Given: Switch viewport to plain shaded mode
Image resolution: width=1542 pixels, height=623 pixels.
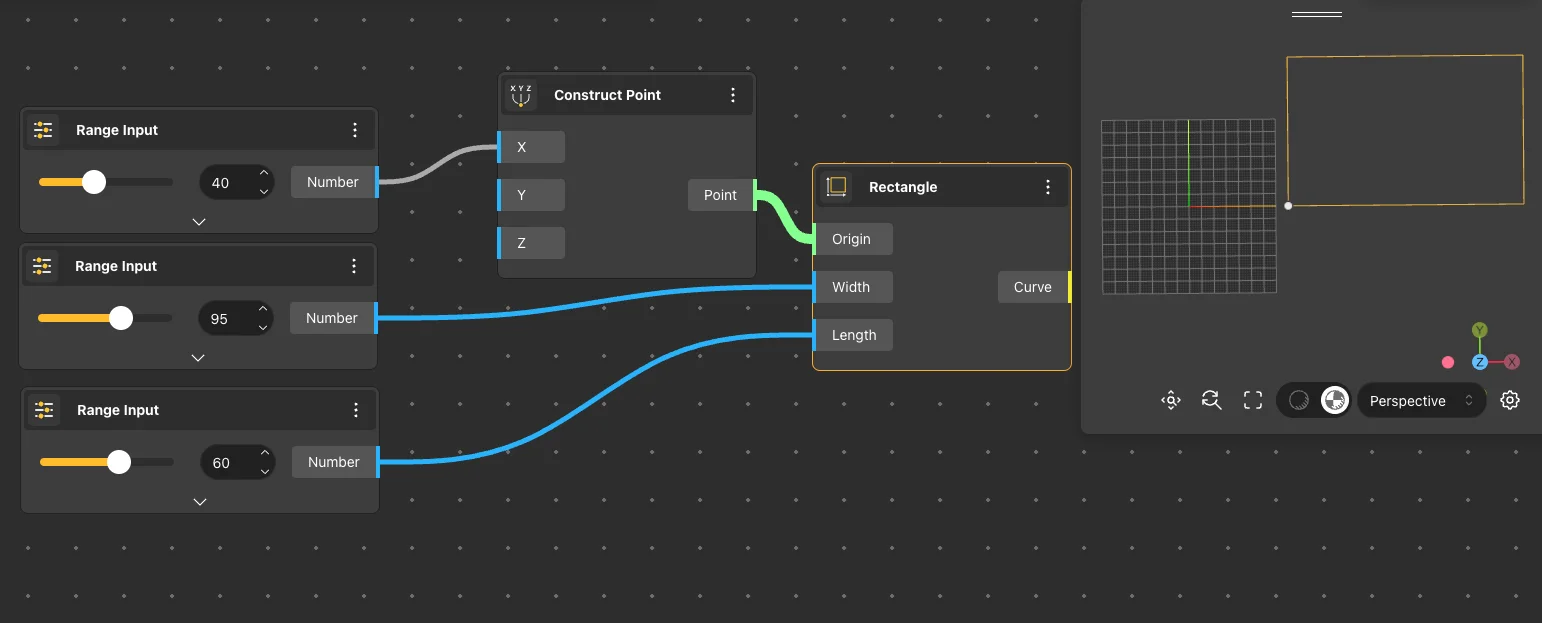Looking at the screenshot, I should pyautogui.click(x=1299, y=401).
